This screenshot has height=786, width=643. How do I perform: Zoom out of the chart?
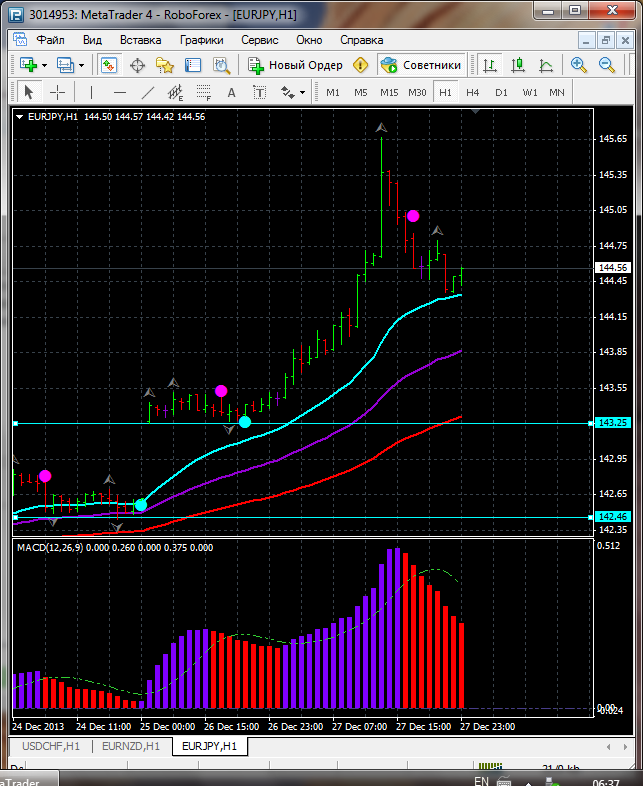(607, 65)
